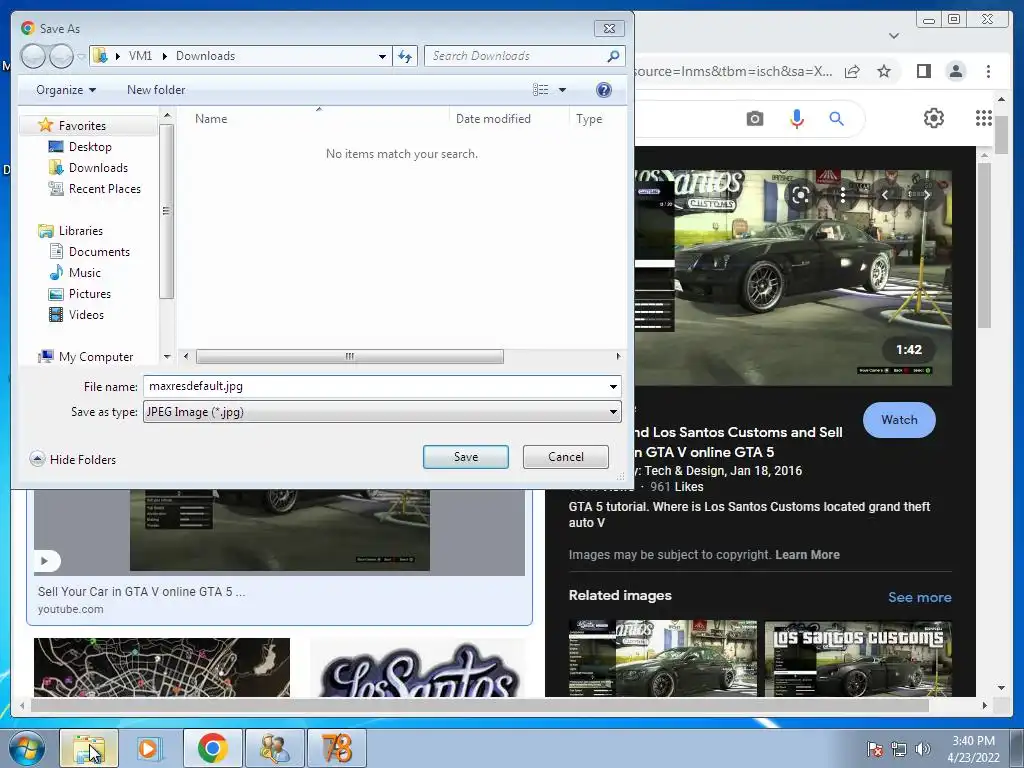The image size is (1024, 768).
Task: Click the Learn More copyright link
Action: point(807,554)
